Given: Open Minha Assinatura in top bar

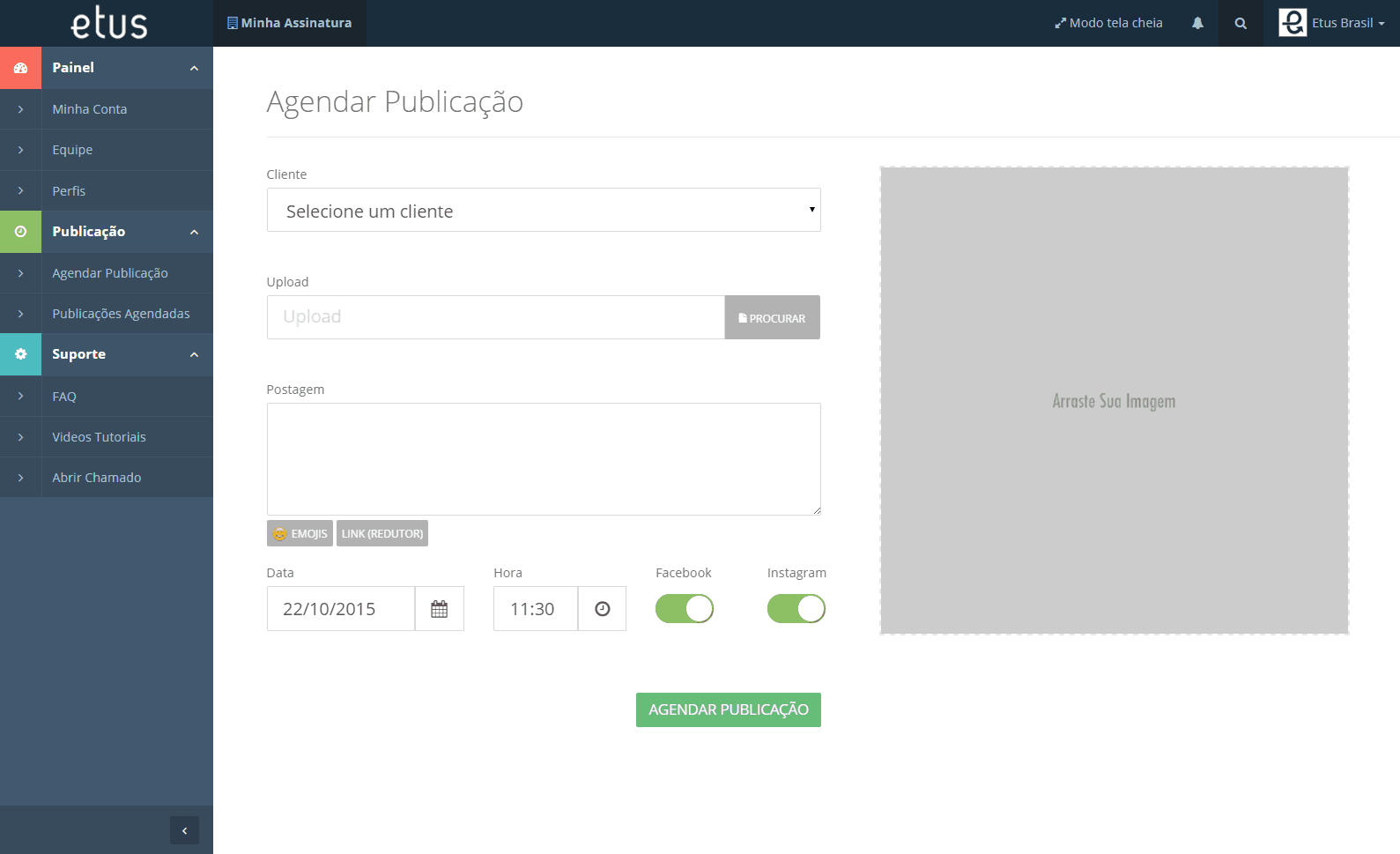Looking at the screenshot, I should point(290,23).
